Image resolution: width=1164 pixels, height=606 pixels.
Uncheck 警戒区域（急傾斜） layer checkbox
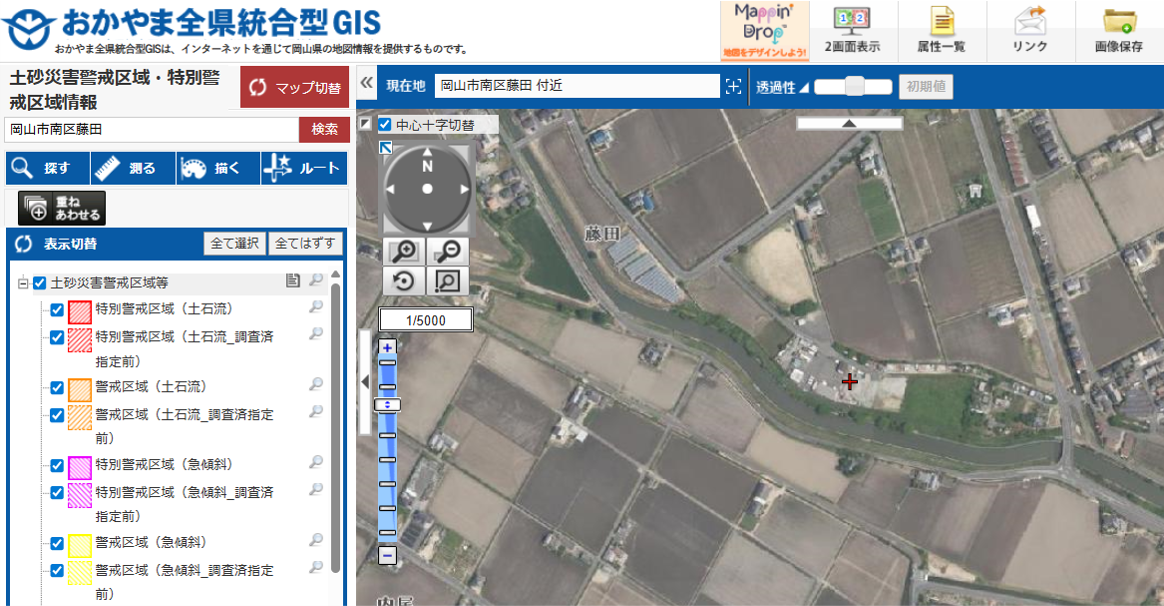(57, 543)
